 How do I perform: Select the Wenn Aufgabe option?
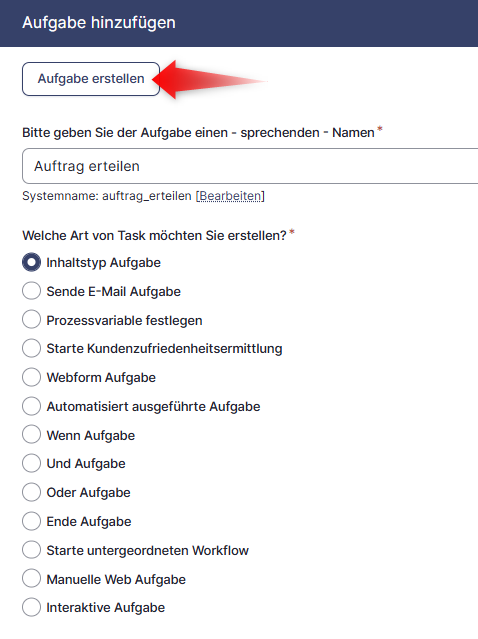(31, 435)
